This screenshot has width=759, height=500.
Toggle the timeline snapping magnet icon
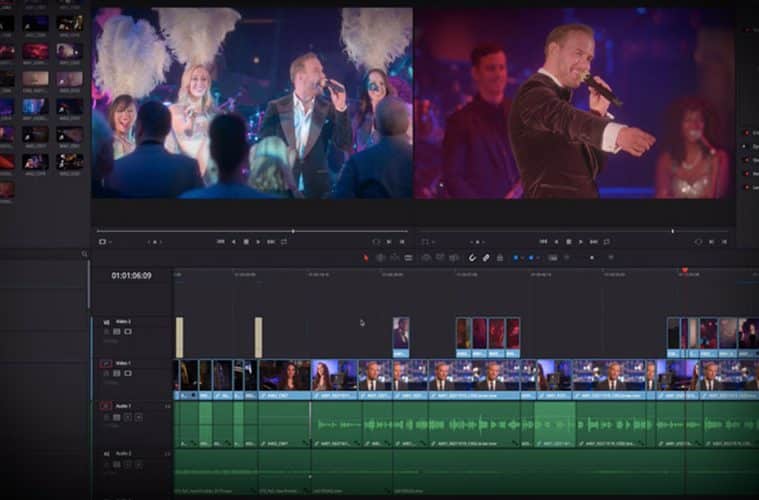[473, 258]
